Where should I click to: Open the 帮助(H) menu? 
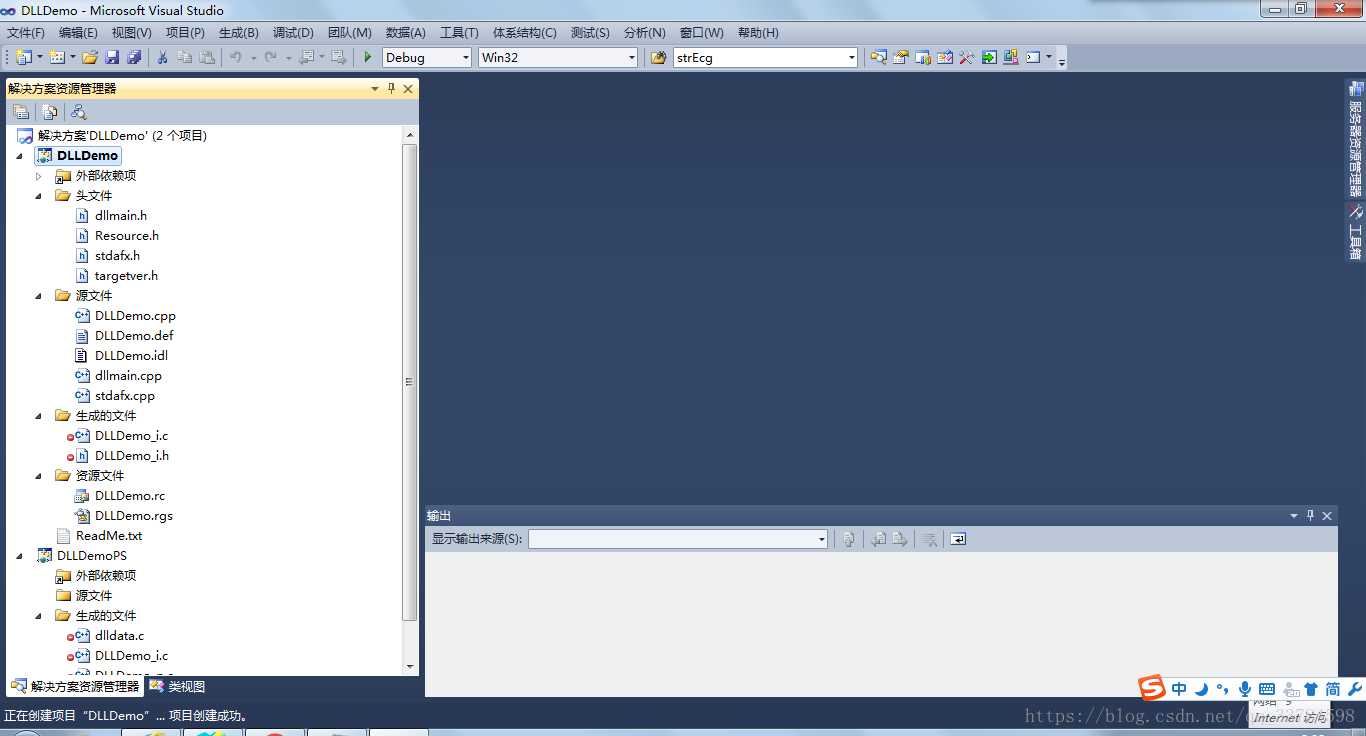tap(758, 32)
